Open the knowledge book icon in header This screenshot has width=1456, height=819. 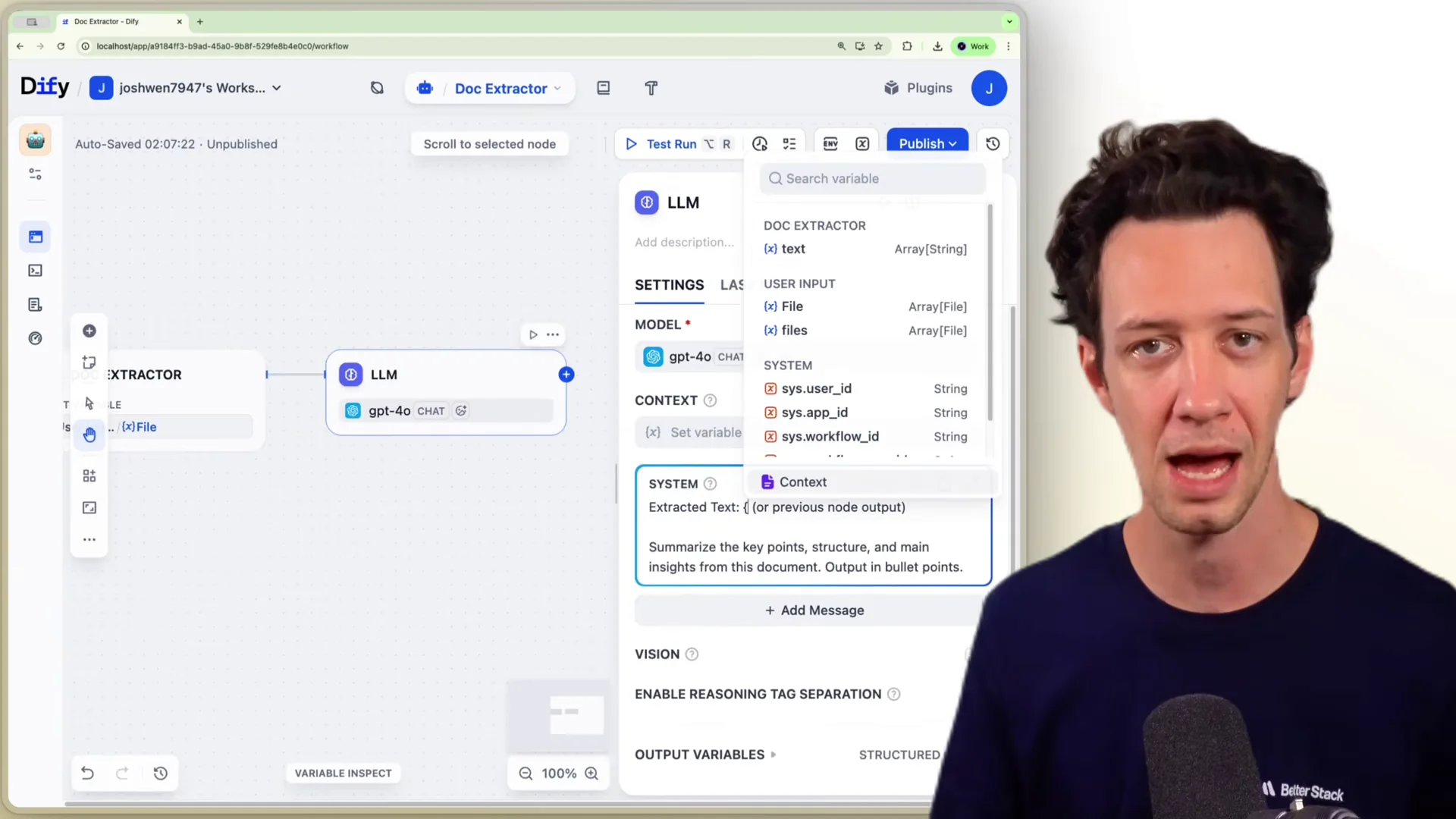pyautogui.click(x=604, y=88)
